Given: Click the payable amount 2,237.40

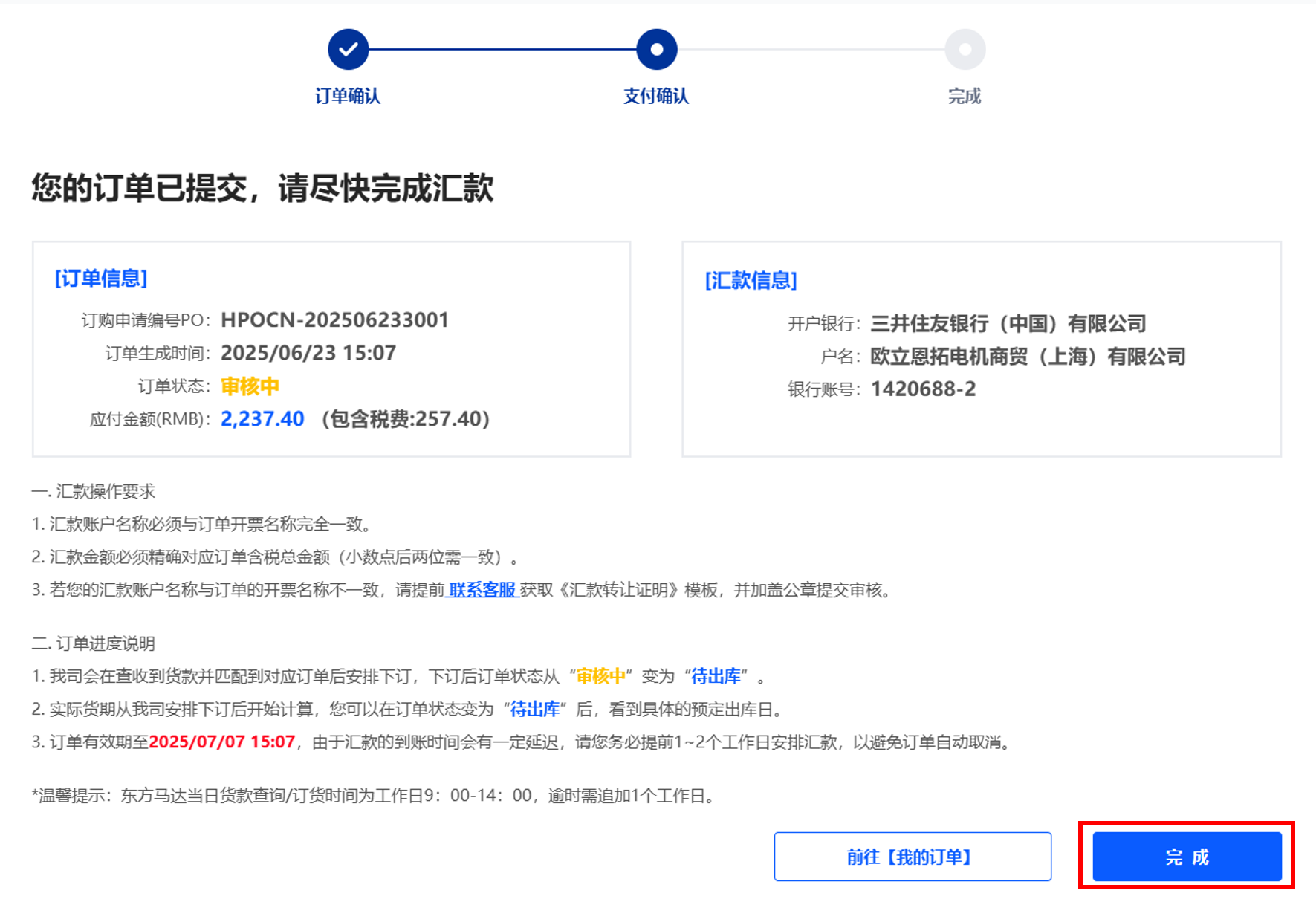Looking at the screenshot, I should tap(262, 419).
